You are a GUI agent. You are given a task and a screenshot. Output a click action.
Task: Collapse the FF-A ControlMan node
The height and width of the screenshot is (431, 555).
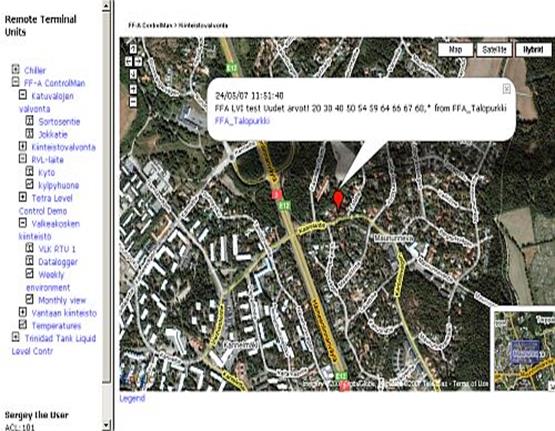tap(15, 82)
